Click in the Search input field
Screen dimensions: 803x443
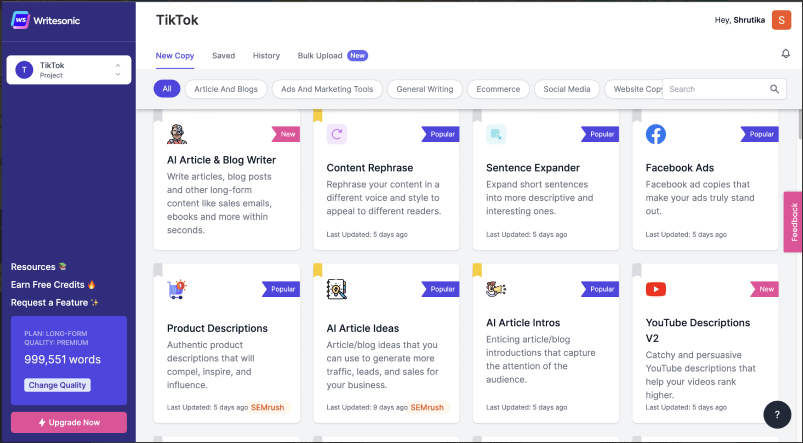coord(724,89)
